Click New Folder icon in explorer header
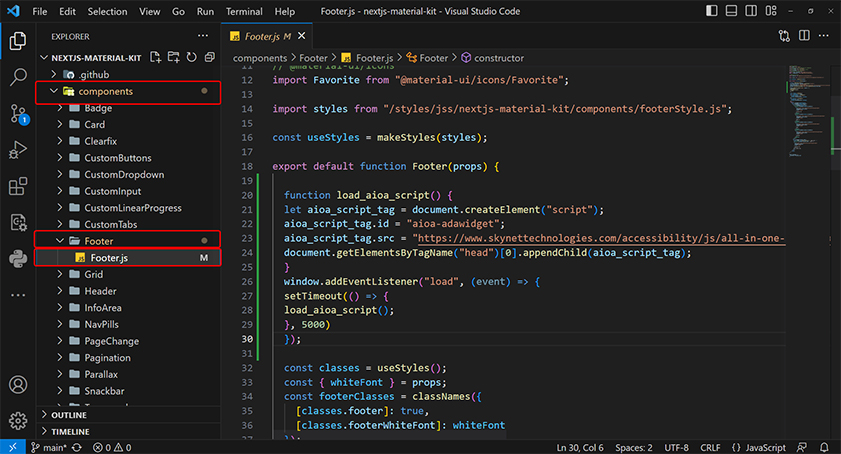 pos(173,57)
